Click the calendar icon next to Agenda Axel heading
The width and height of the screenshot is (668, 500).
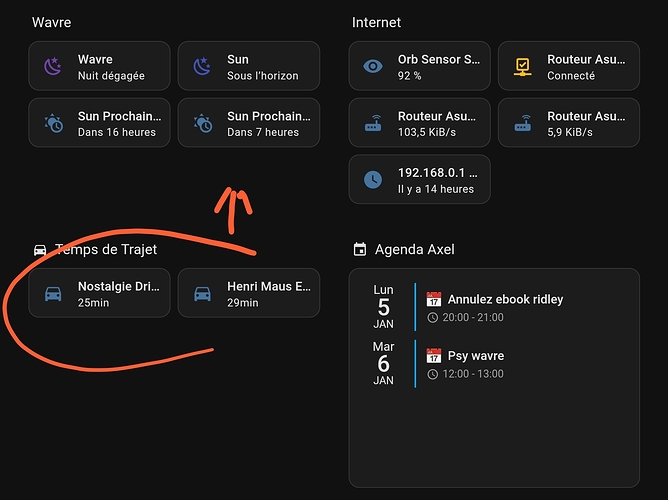tap(360, 249)
